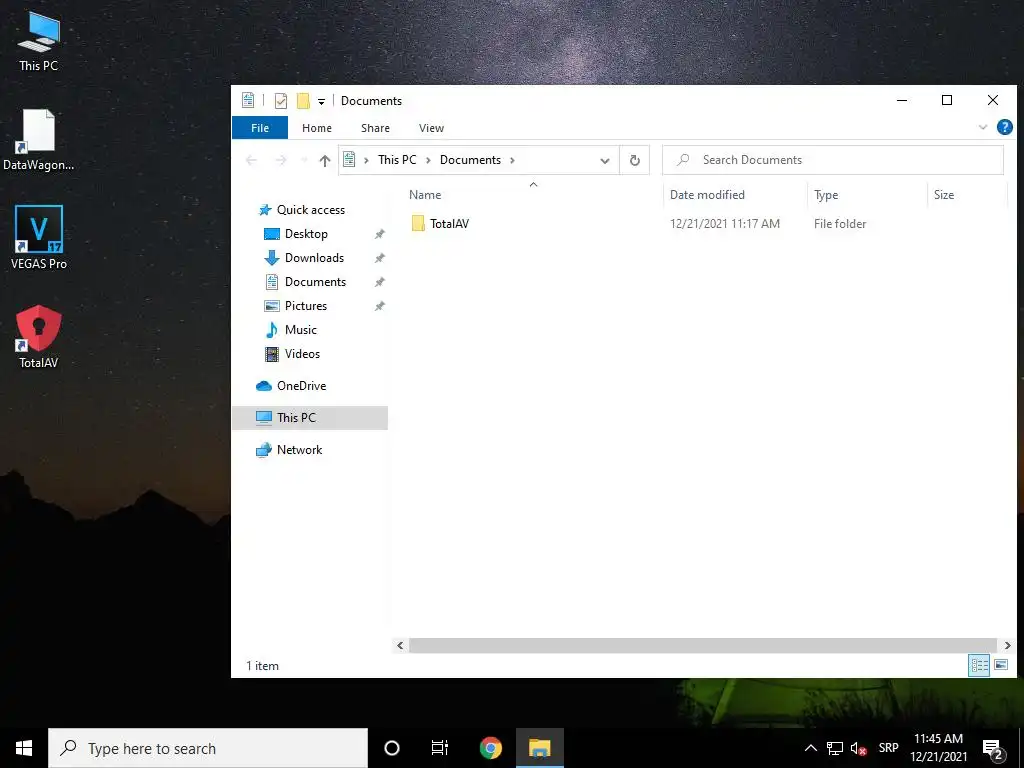Screen dimensions: 1024x768
Task: Sort by the Size column header
Action: (944, 195)
